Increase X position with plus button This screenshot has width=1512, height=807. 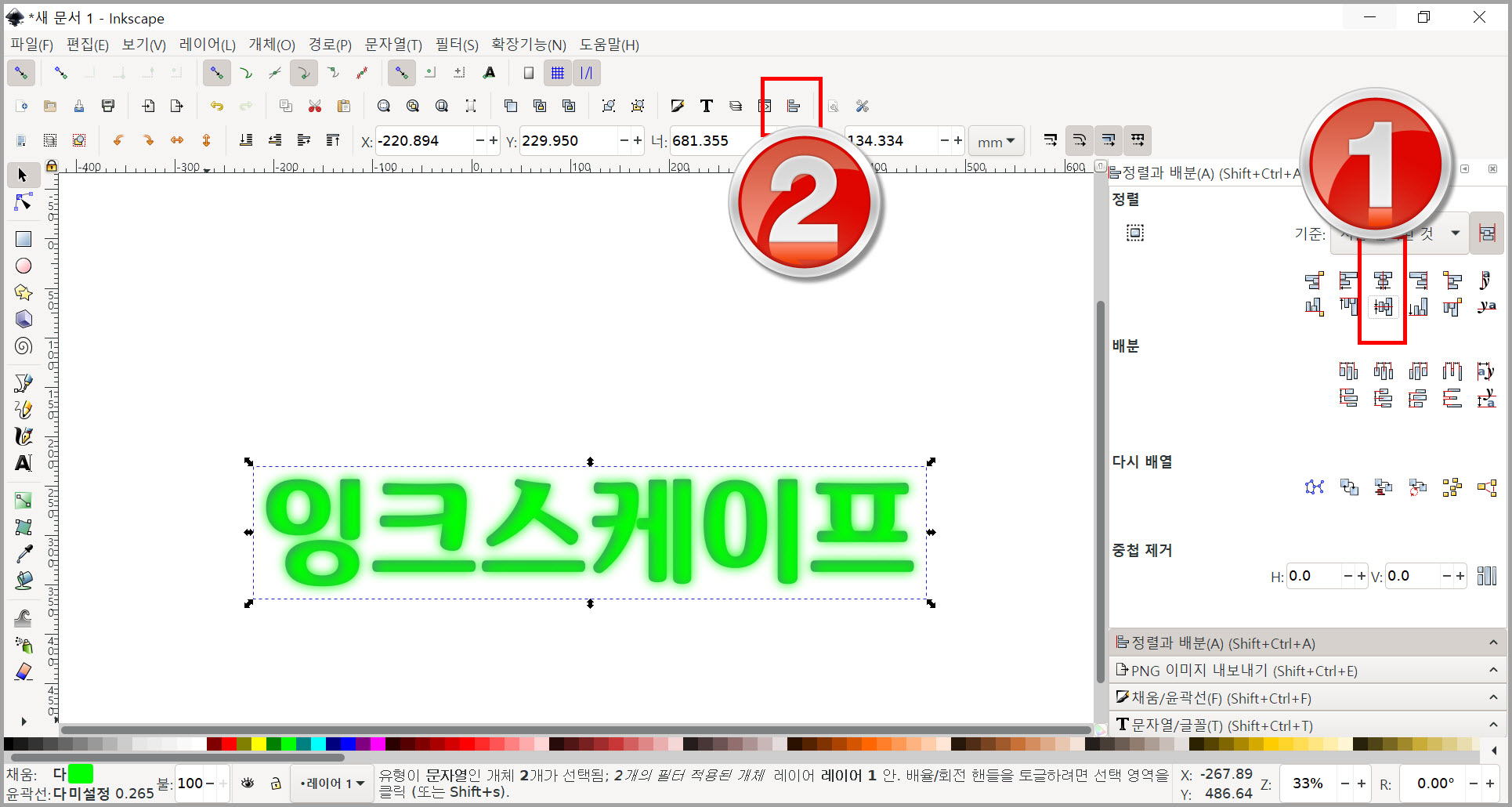tap(494, 141)
